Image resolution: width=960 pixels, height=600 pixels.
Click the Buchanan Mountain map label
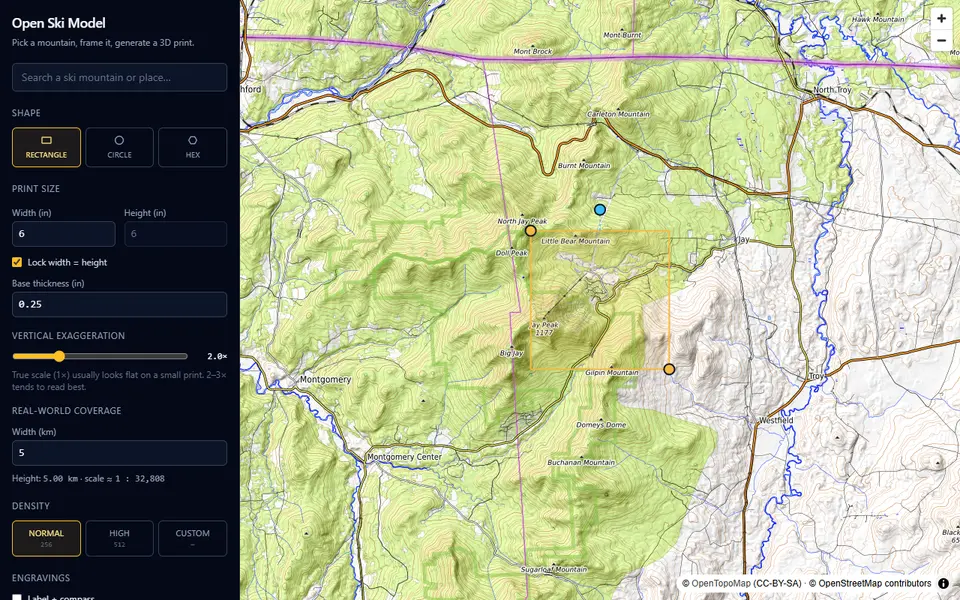point(581,462)
